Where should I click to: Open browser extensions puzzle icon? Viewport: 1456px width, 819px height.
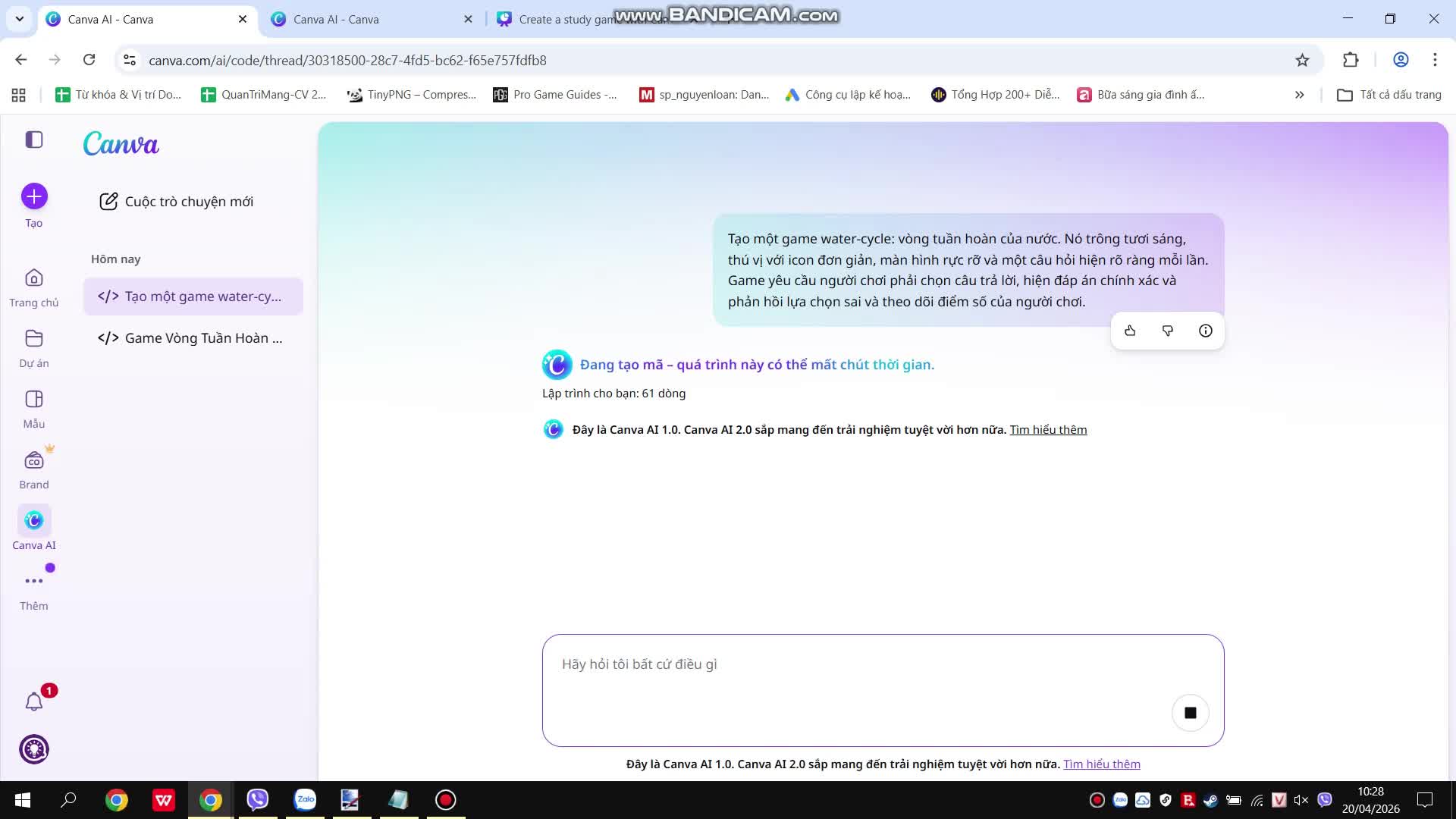1351,60
